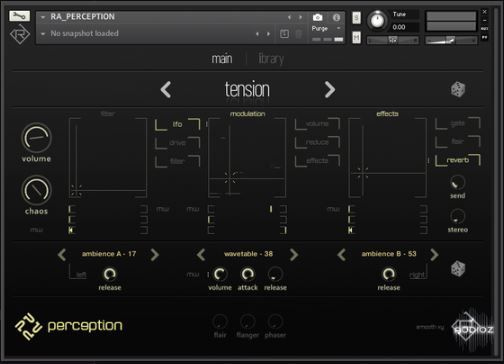
Task: Adjust the flanger knob
Action: tap(247, 322)
